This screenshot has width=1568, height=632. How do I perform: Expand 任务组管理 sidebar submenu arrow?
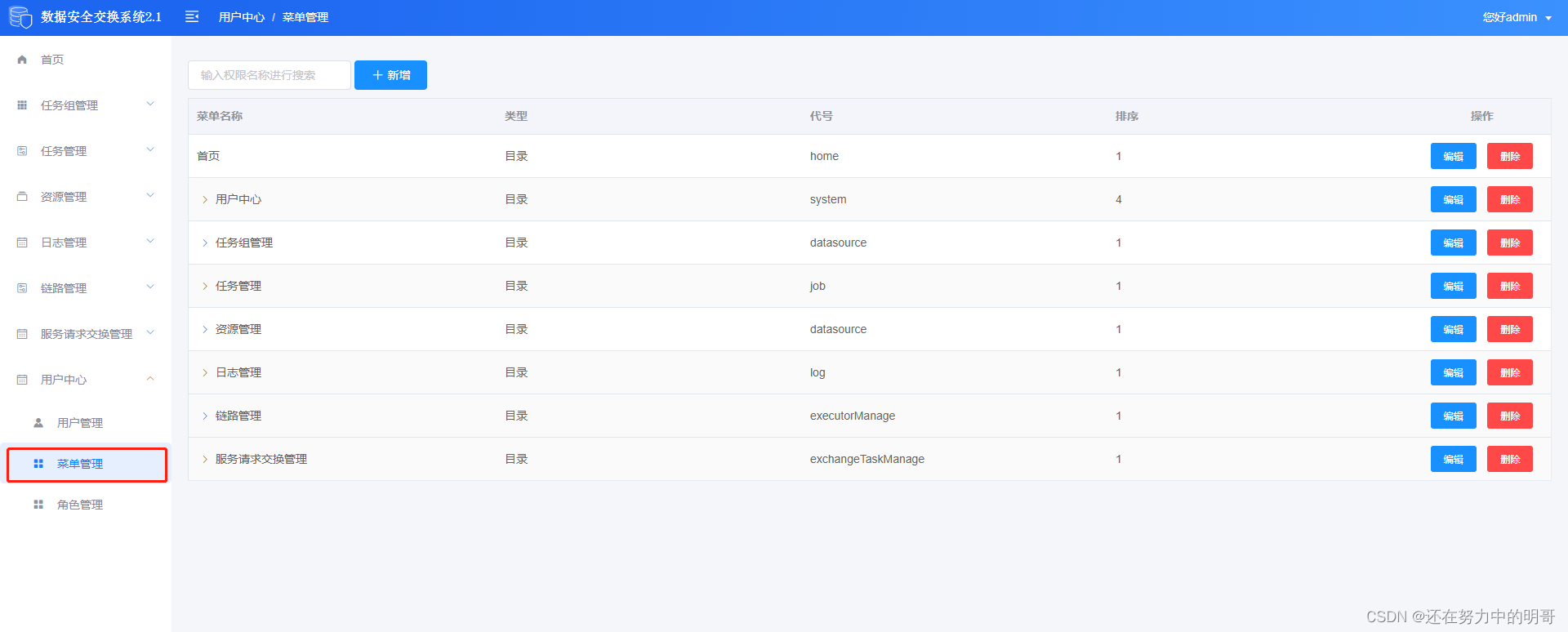(150, 105)
